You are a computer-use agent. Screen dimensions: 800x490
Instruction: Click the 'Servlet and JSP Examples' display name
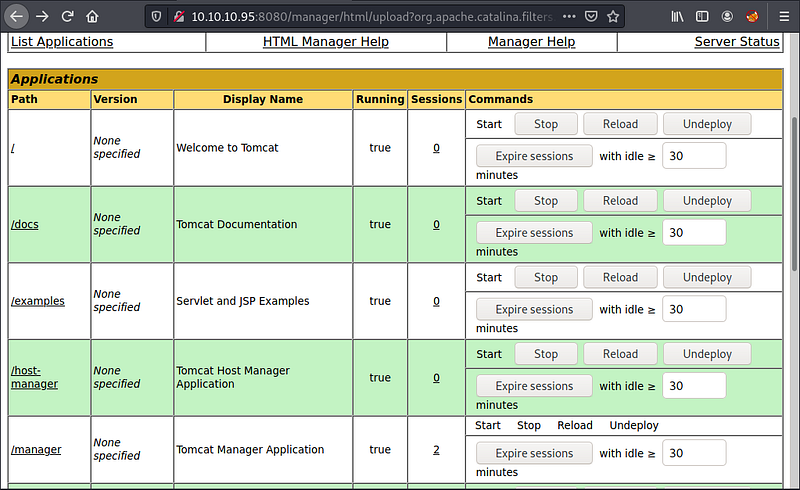243,301
